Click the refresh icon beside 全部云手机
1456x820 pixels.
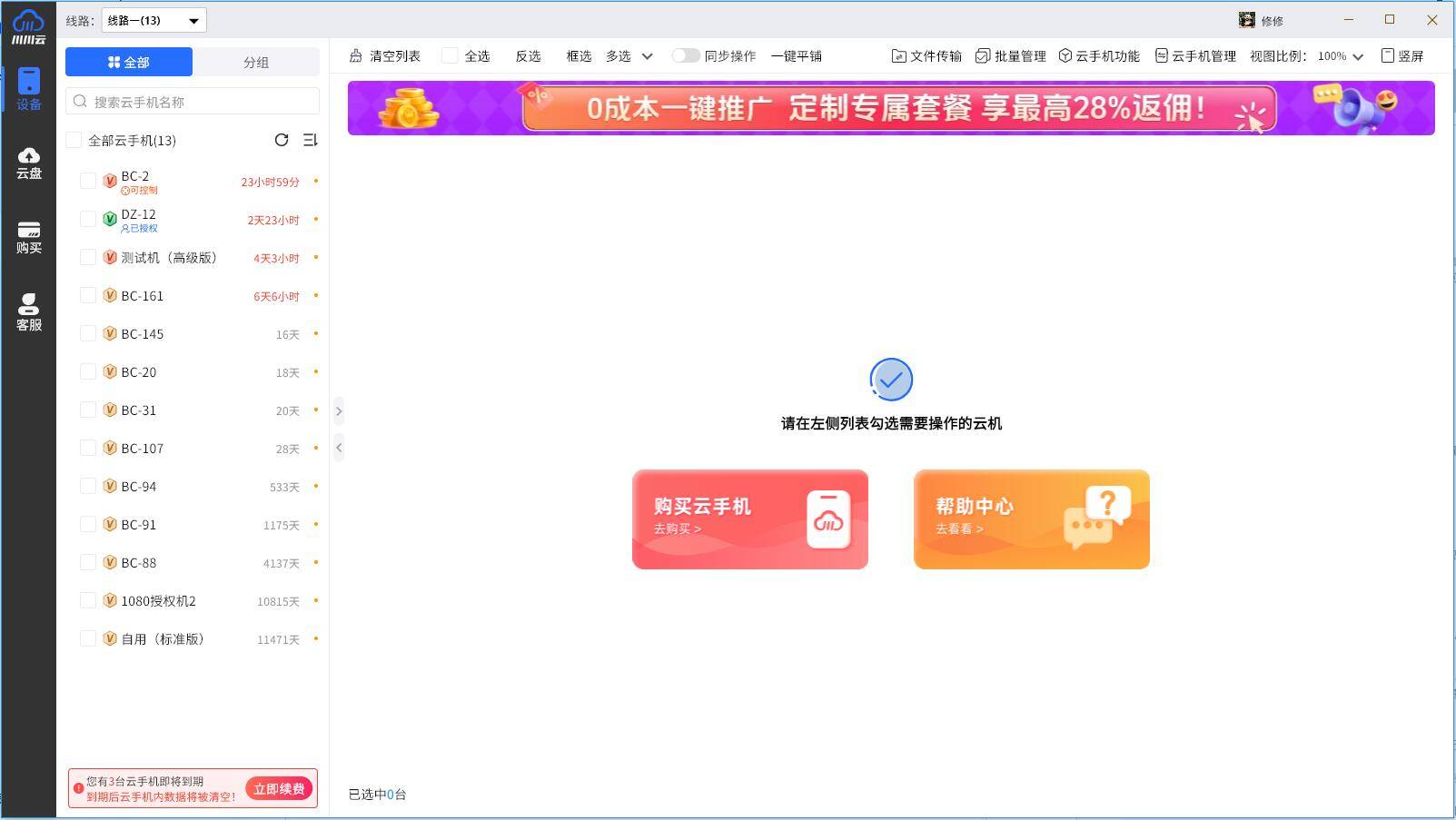282,140
